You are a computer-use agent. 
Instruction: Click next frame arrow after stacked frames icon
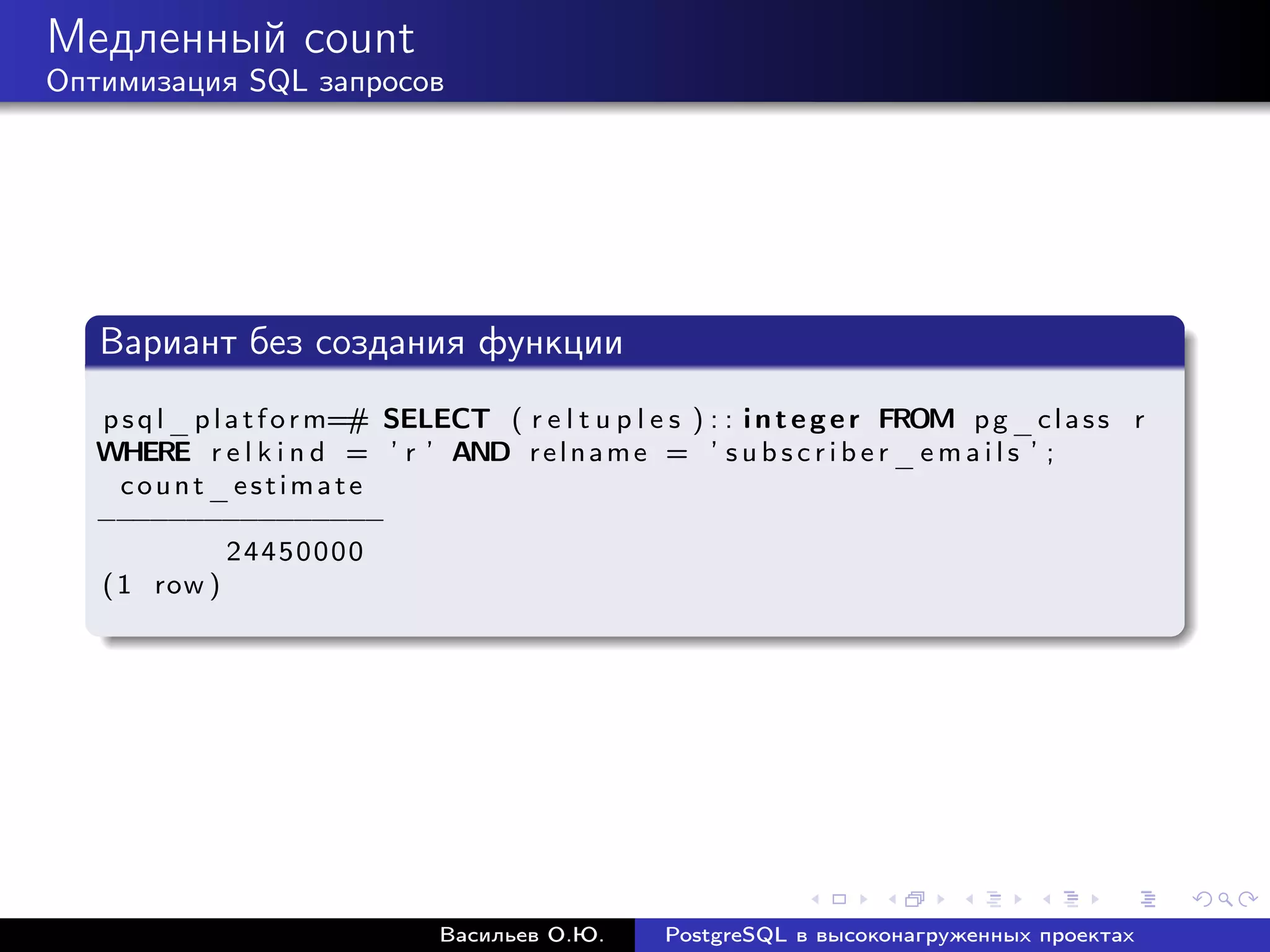point(941,899)
